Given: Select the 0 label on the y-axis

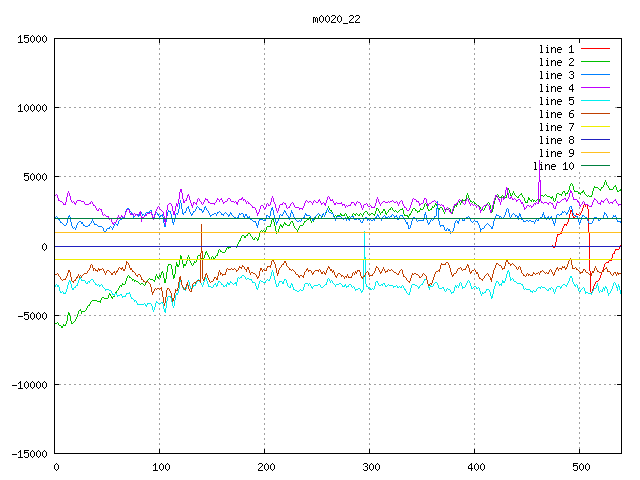Looking at the screenshot, I should (x=45, y=246).
